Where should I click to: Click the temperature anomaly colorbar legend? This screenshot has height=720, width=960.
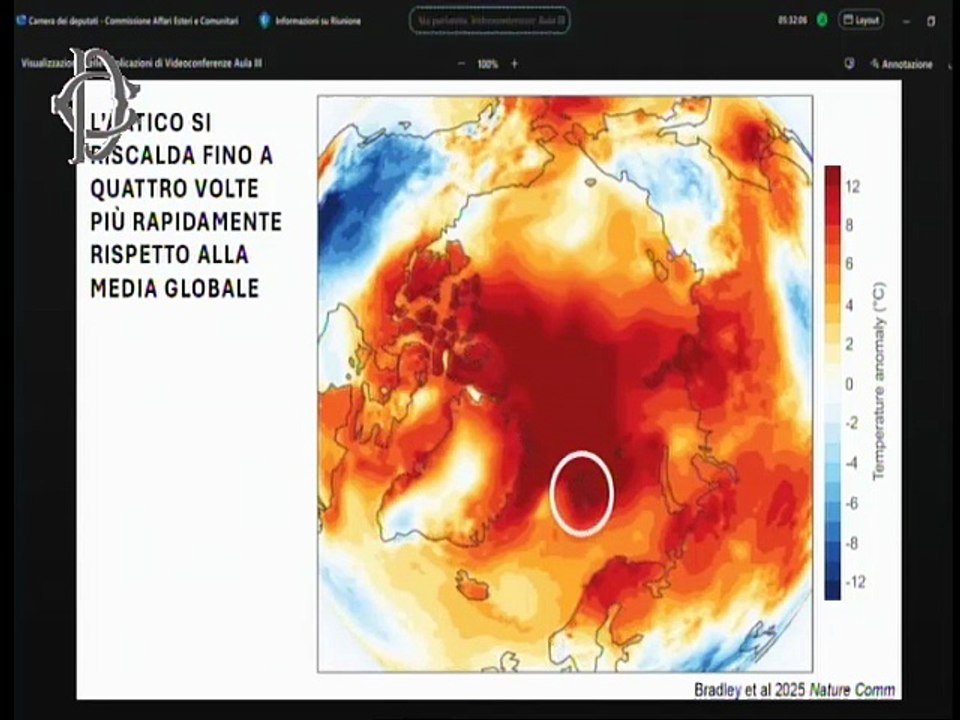coord(833,383)
